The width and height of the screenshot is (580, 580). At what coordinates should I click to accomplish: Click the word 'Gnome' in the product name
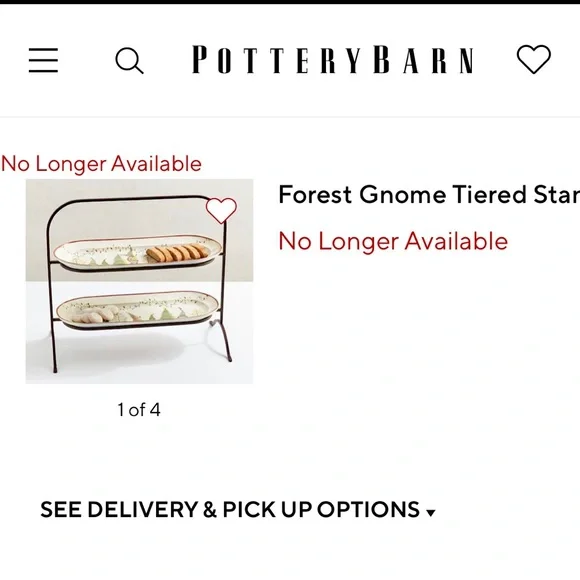[402, 195]
